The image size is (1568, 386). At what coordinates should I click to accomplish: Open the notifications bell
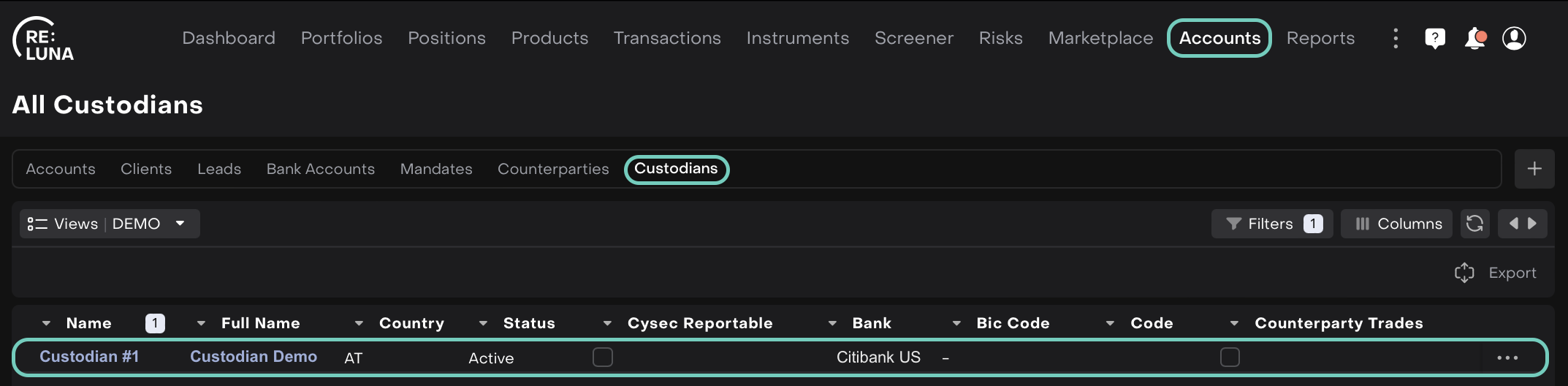pyautogui.click(x=1474, y=38)
